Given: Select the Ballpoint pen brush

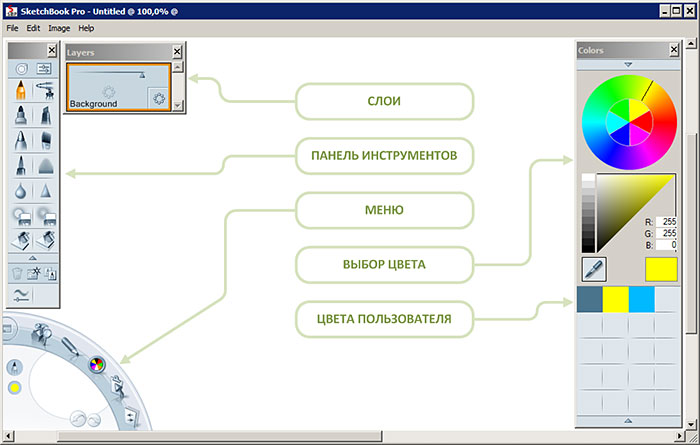Looking at the screenshot, I should (21, 141).
